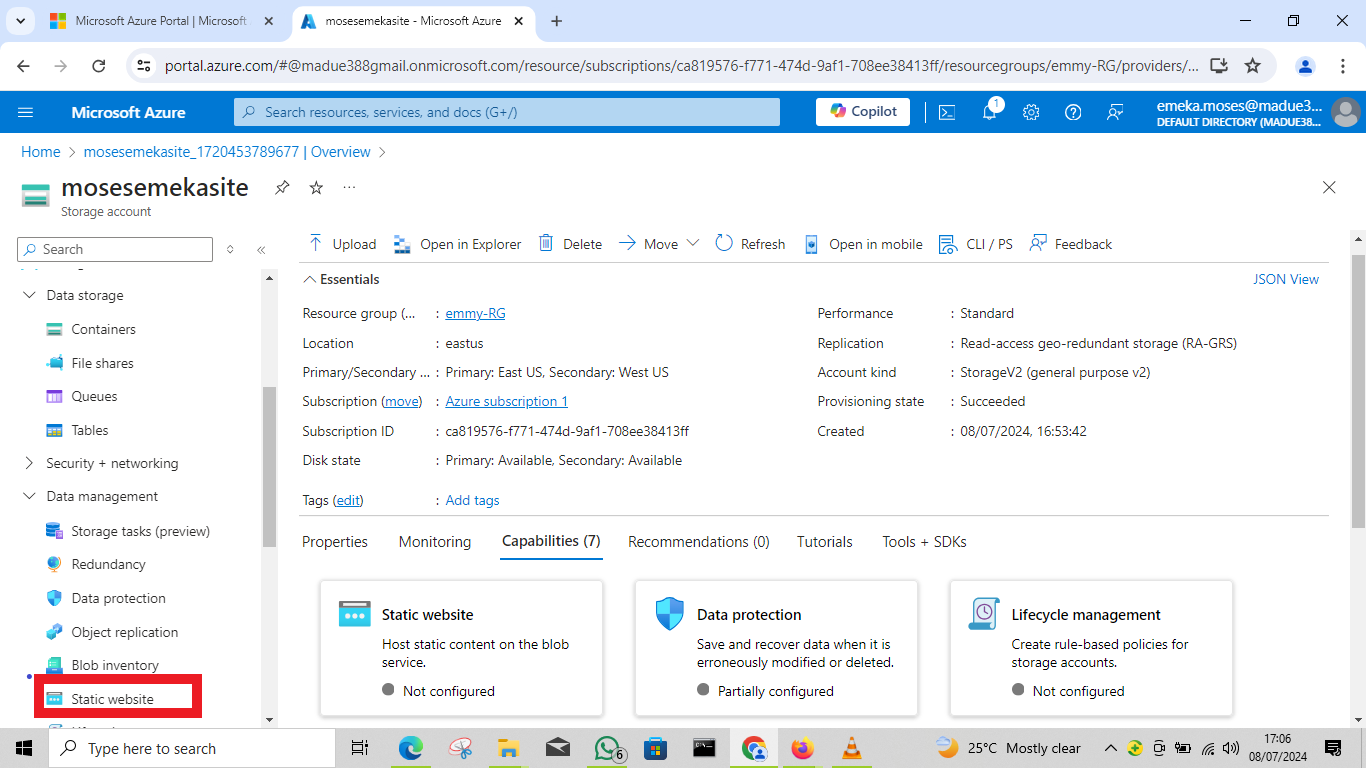
Task: Open the Static website capability card
Action: tap(461, 648)
